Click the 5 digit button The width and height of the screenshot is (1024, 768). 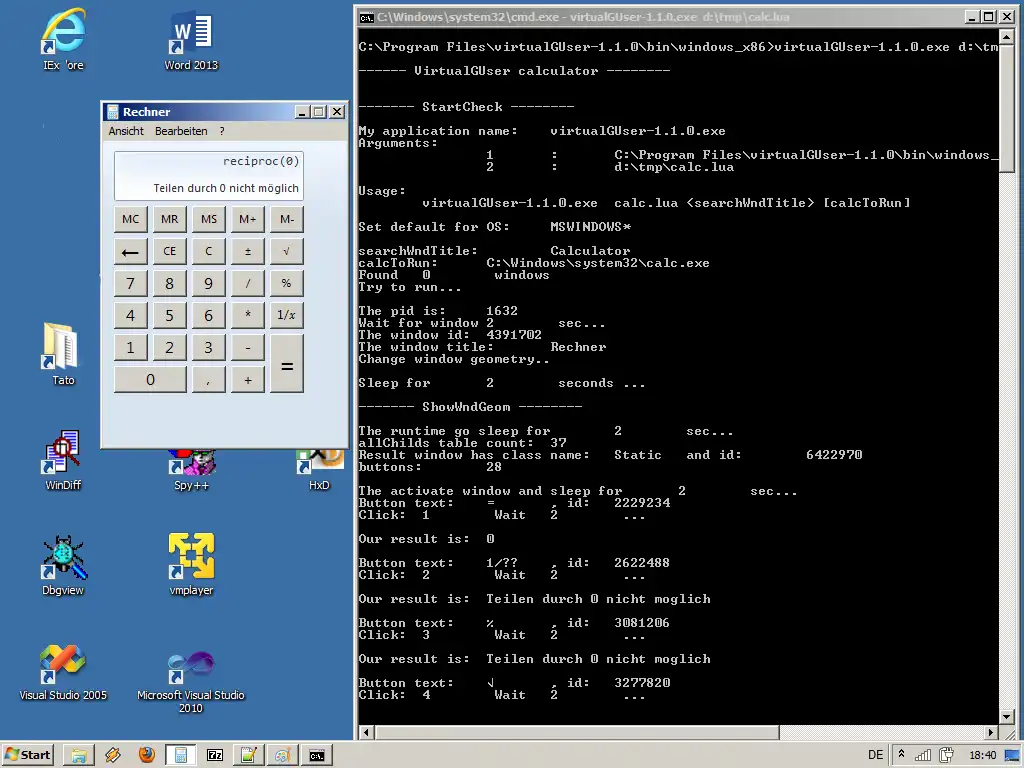(170, 315)
